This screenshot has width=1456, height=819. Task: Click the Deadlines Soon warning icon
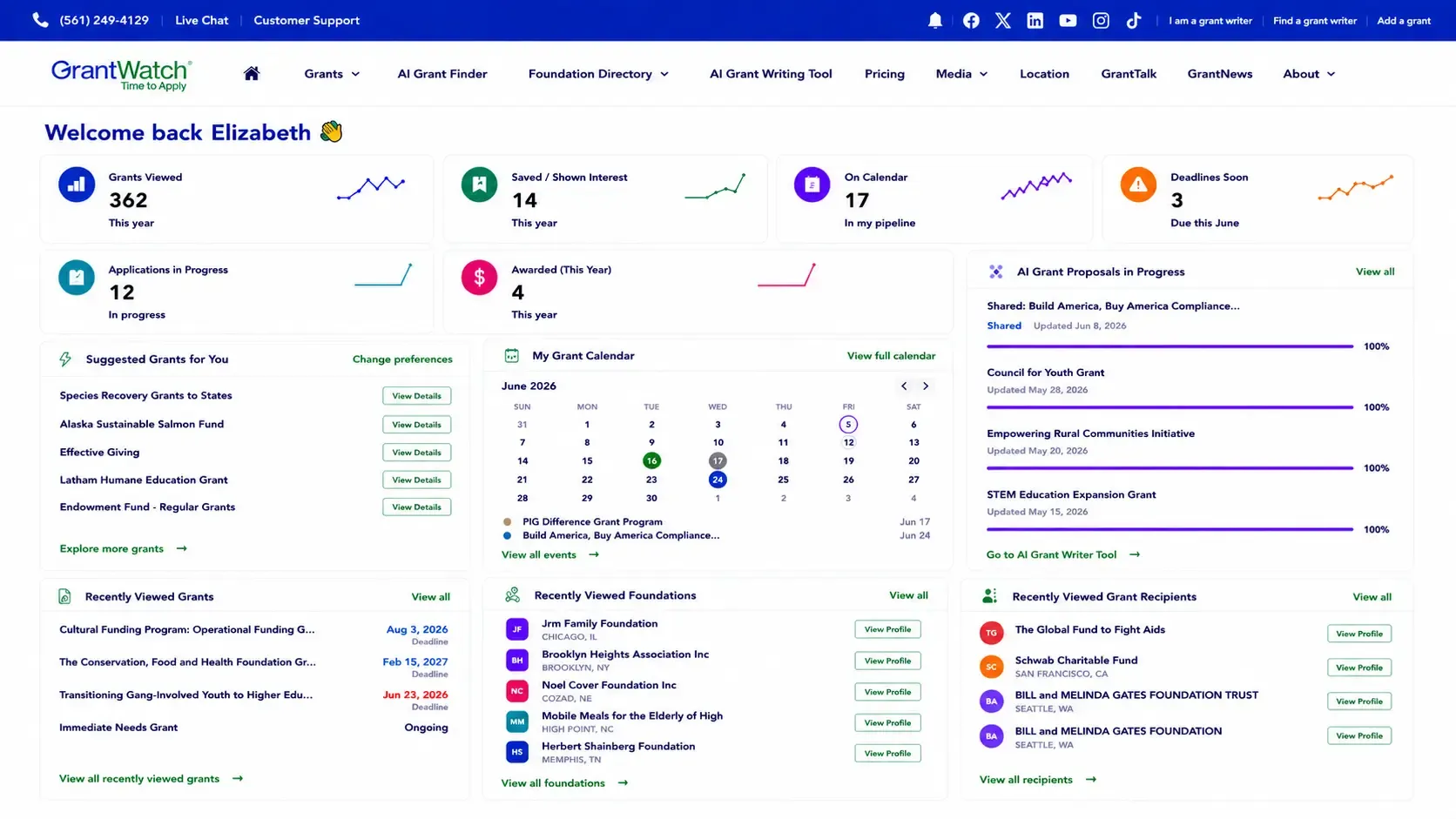pos(1138,185)
